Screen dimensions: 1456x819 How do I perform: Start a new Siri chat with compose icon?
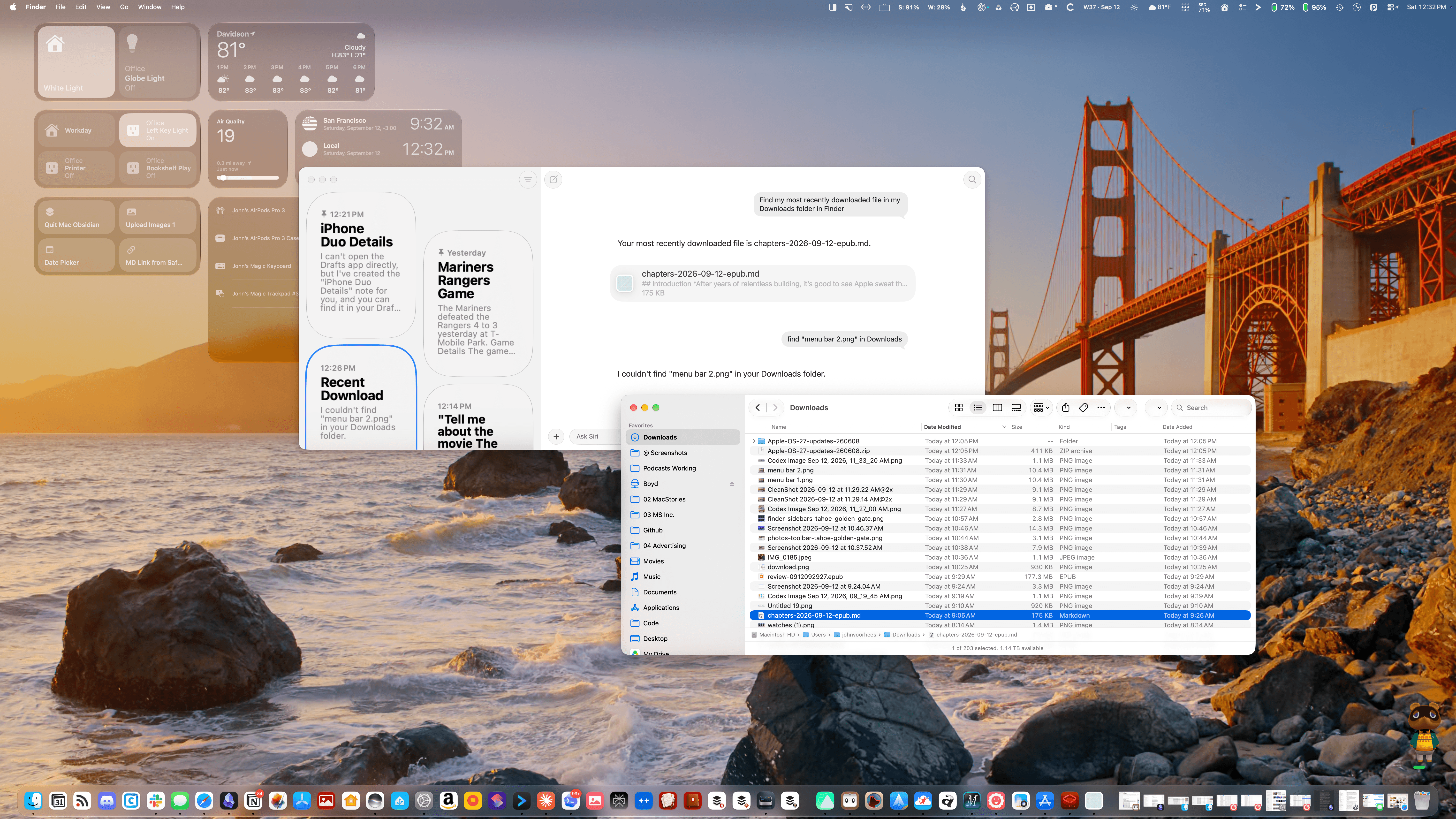point(553,180)
